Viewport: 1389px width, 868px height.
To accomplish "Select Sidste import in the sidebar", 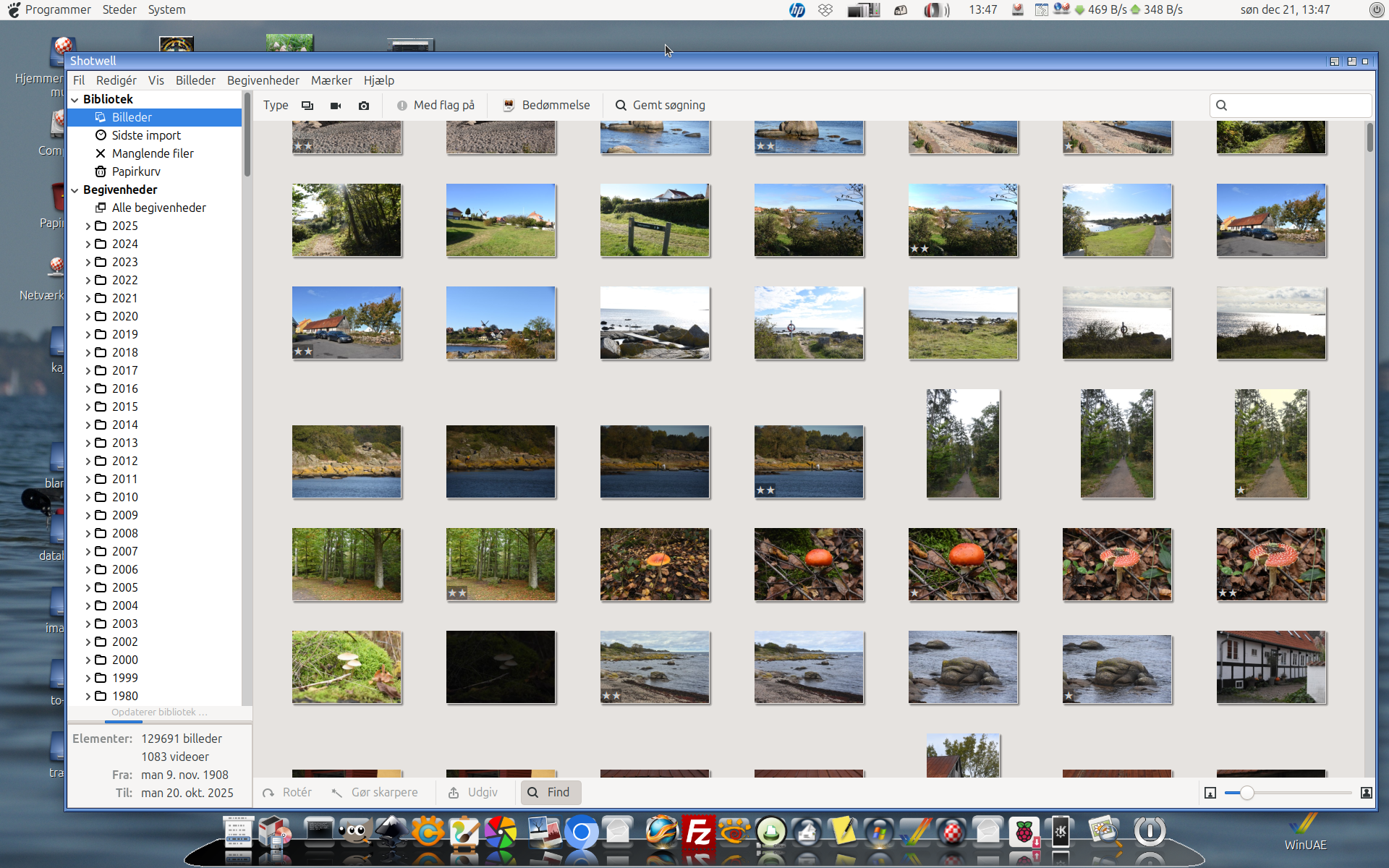I will coord(146,135).
